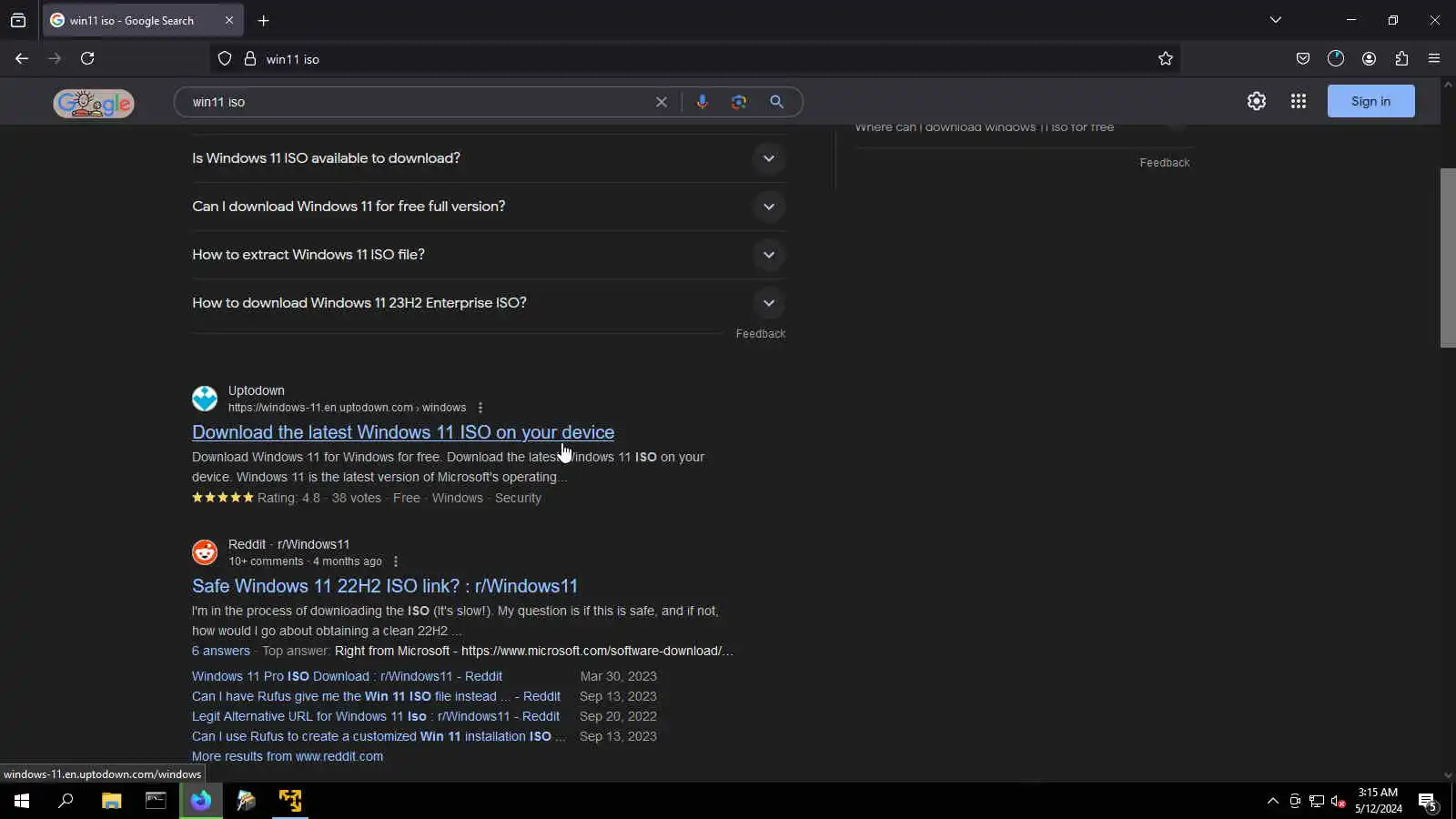
Task: Open taskbar search
Action: pos(66,801)
